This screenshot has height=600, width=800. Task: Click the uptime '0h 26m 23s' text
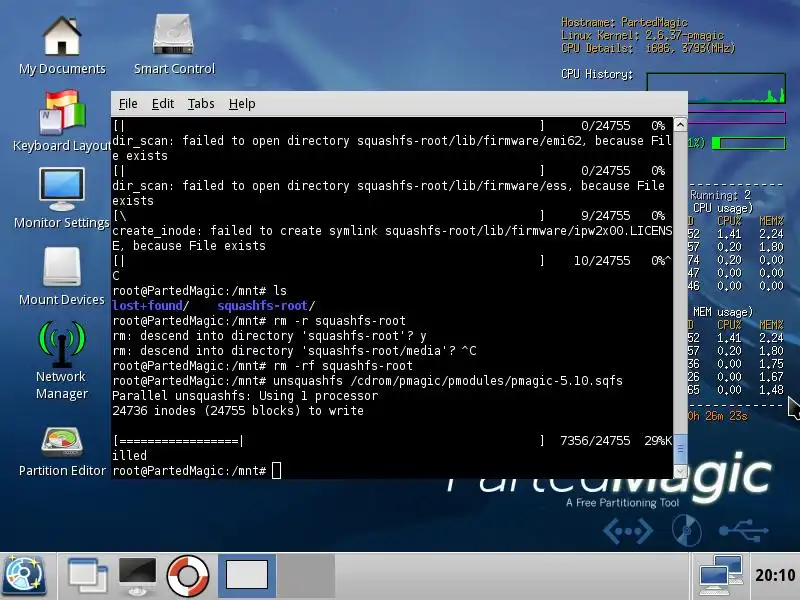(717, 416)
